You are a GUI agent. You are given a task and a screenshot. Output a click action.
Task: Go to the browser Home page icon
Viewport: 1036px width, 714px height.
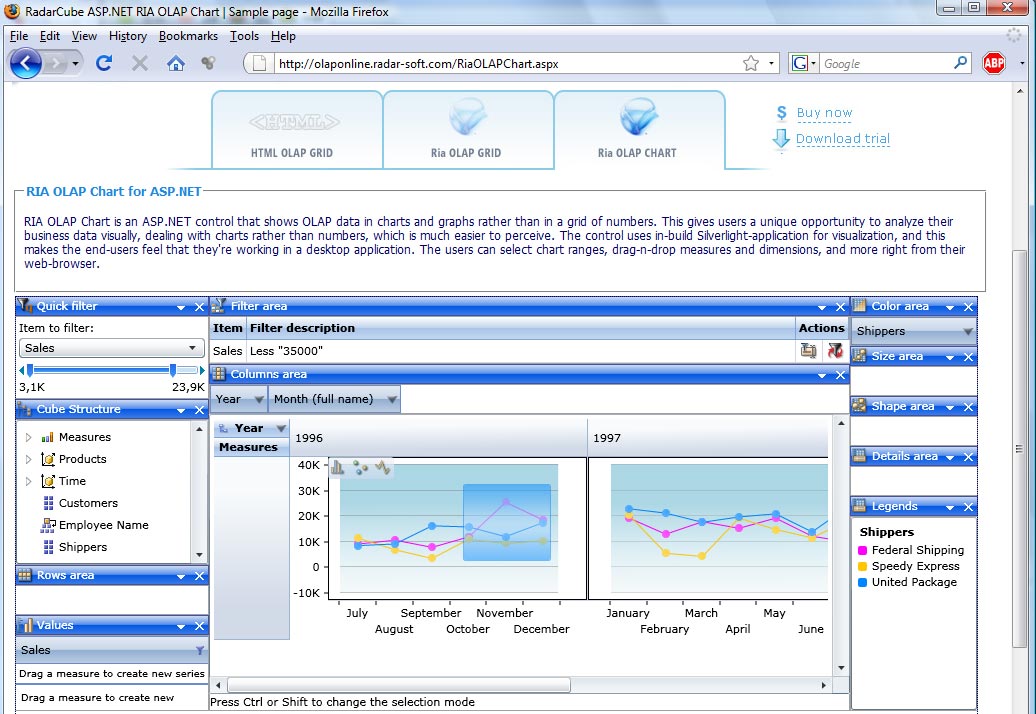coord(175,63)
